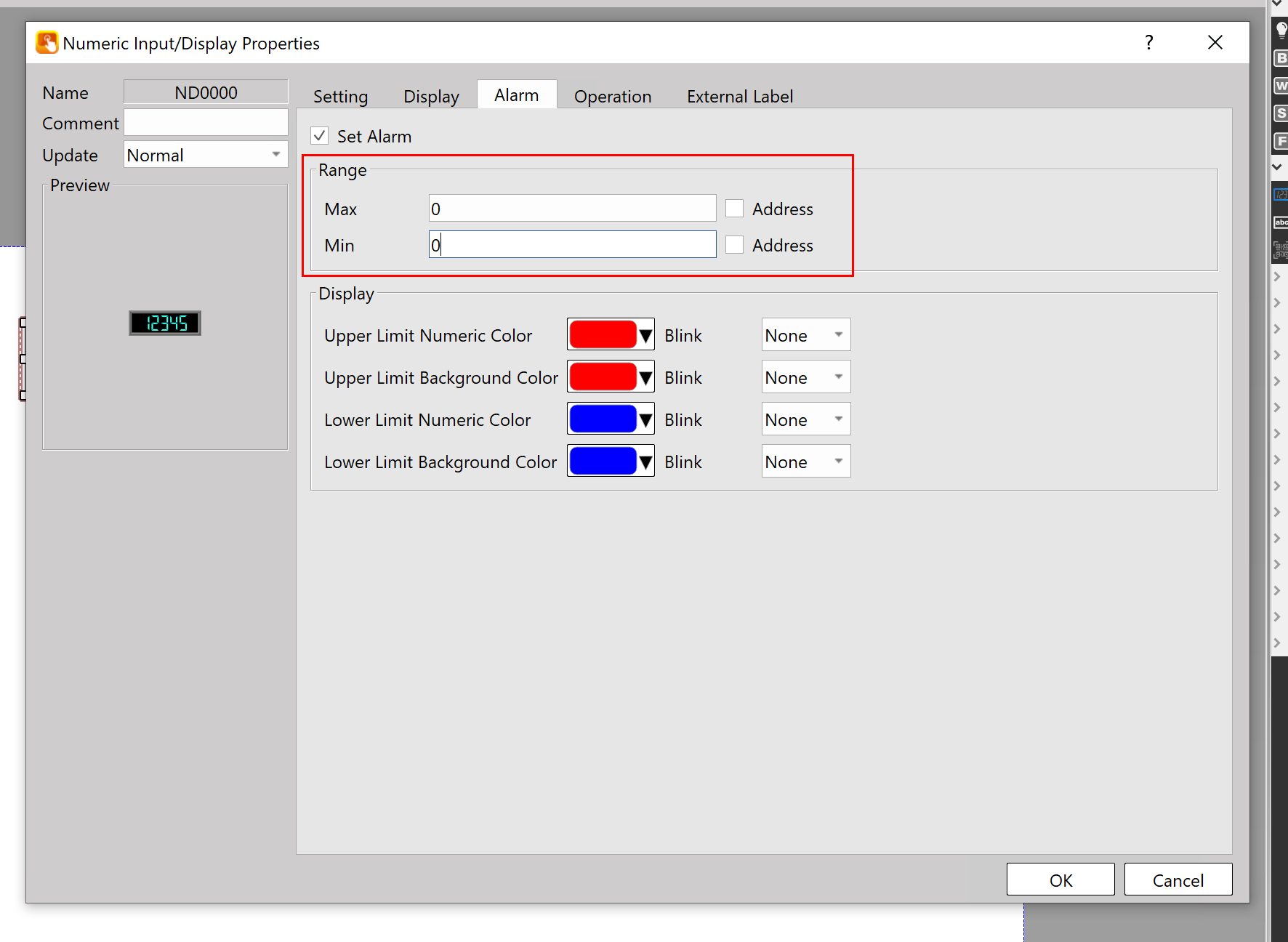Screen dimensions: 1288x942
Task: Open the Update dropdown showing Normal
Action: tap(206, 155)
